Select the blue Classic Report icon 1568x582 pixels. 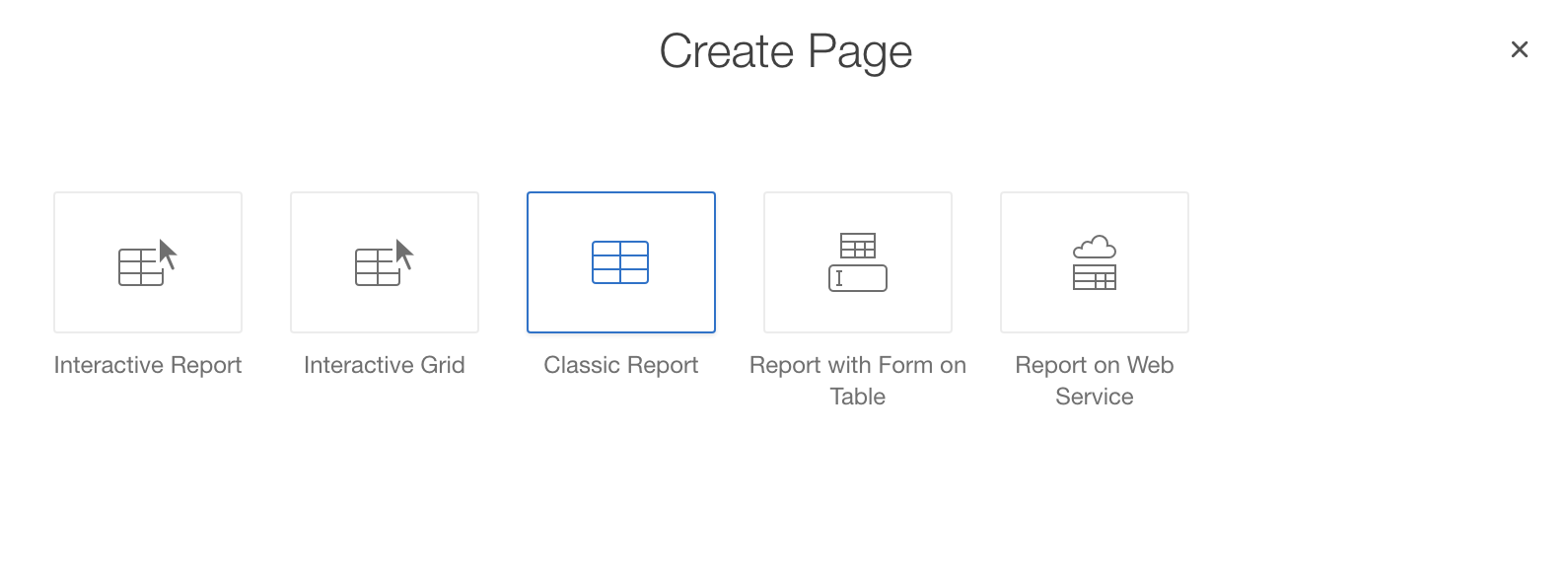(x=620, y=262)
